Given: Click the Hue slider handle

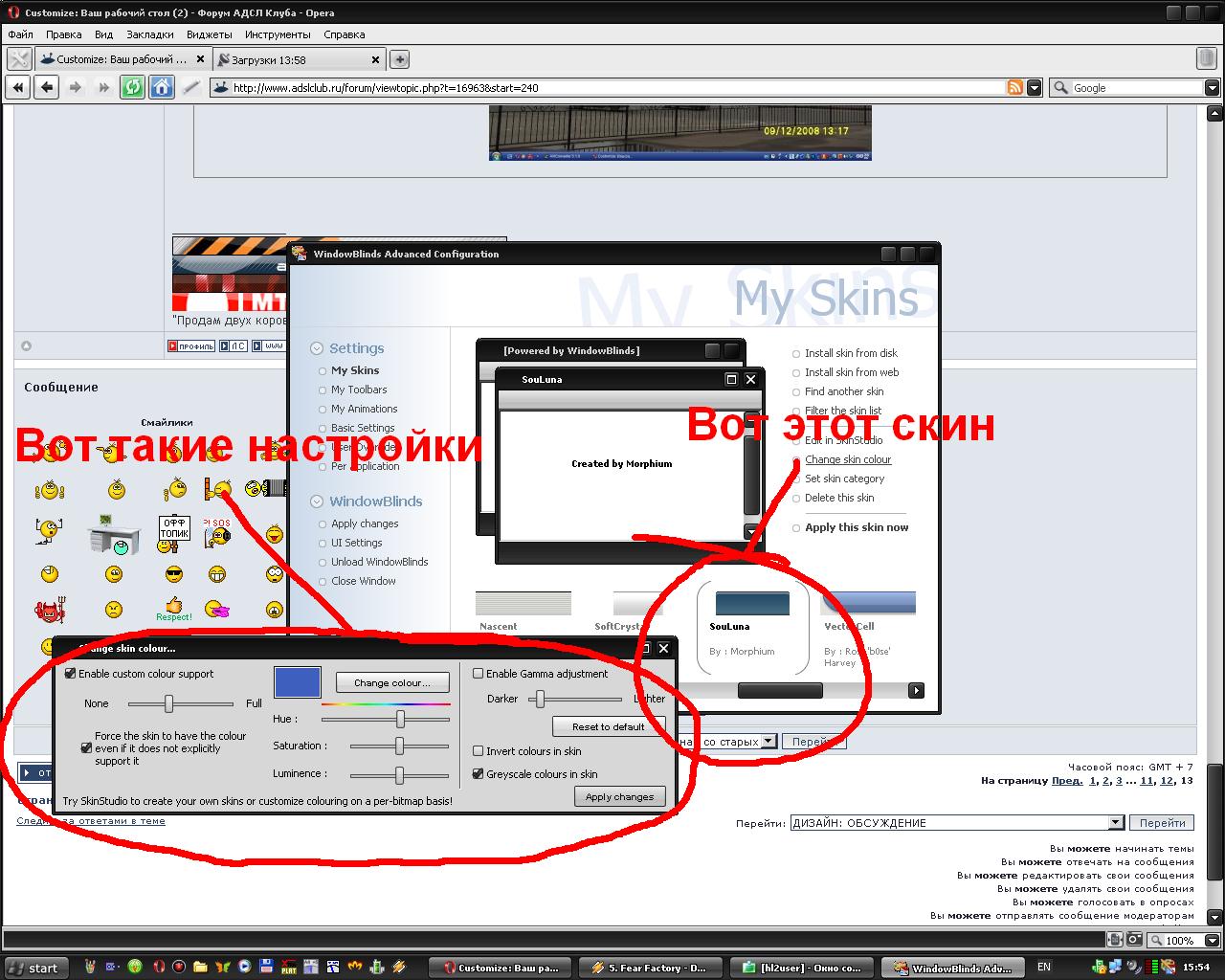Looking at the screenshot, I should (400, 719).
